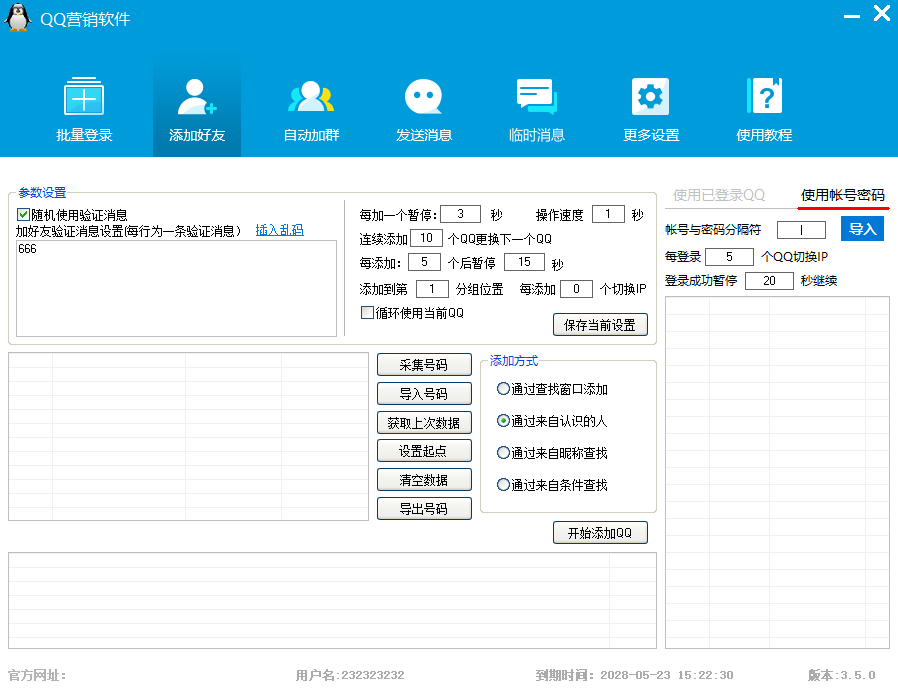Viewport: 898px width, 691px height.
Task: Click the 每添加 count field before 个后暂停
Action: tap(424, 262)
